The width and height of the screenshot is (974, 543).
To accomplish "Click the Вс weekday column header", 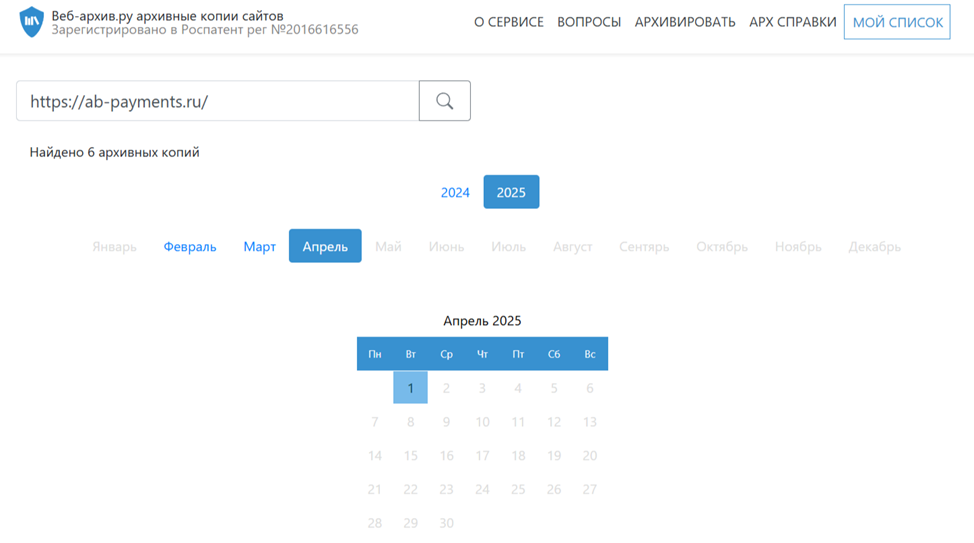I will [x=589, y=354].
